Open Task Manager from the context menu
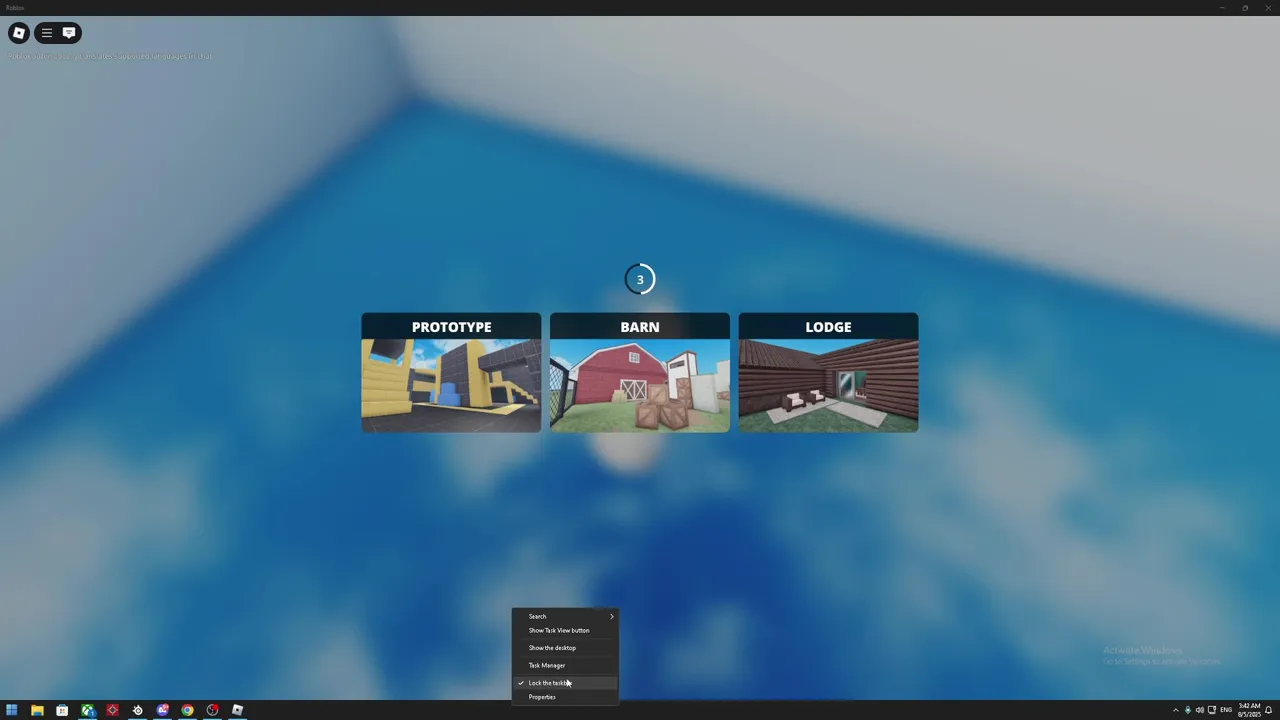The width and height of the screenshot is (1280, 720). coord(566,665)
